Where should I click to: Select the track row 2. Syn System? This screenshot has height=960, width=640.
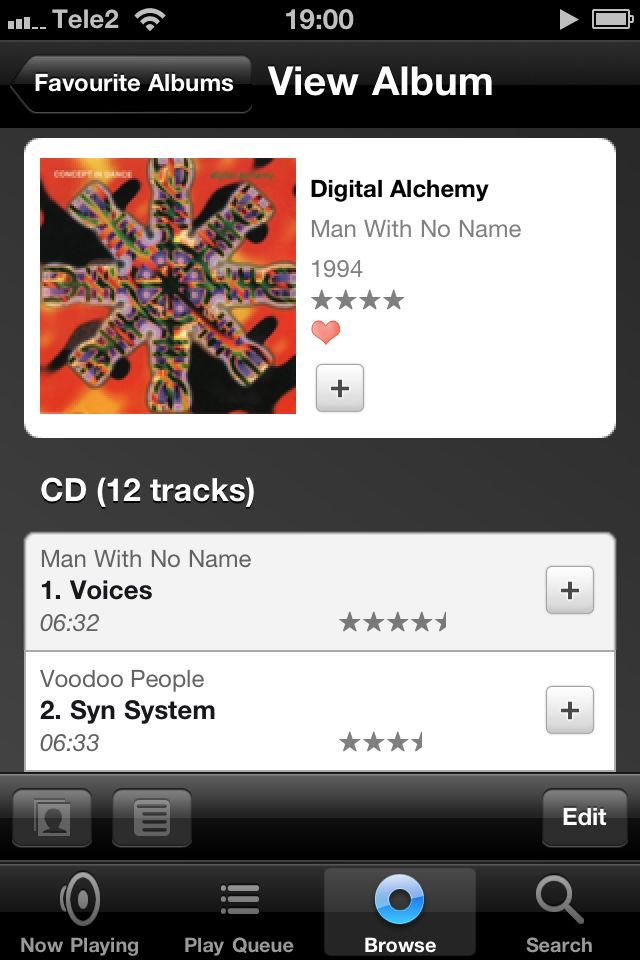[320, 711]
